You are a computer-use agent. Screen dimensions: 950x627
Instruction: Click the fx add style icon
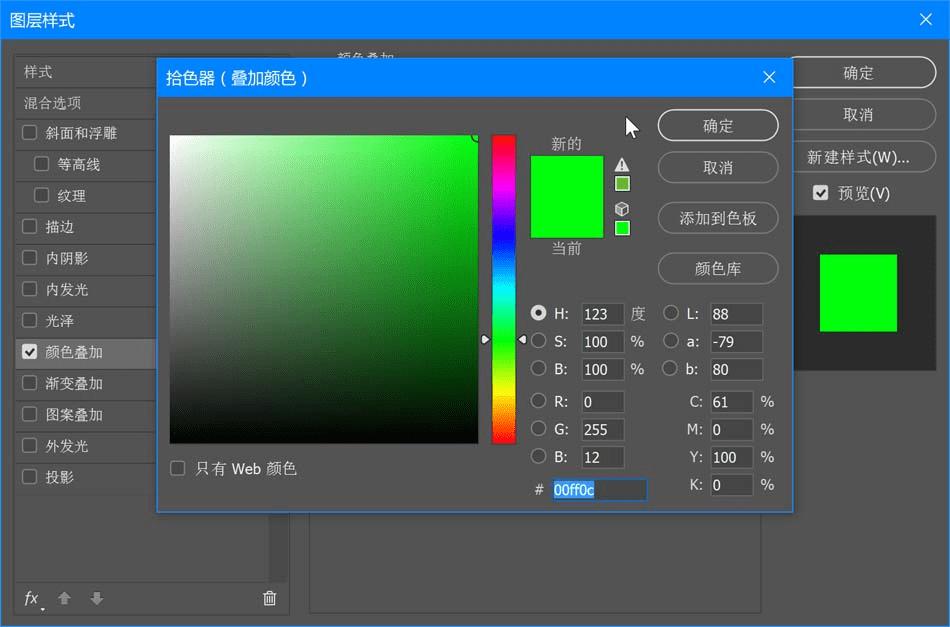point(32,599)
